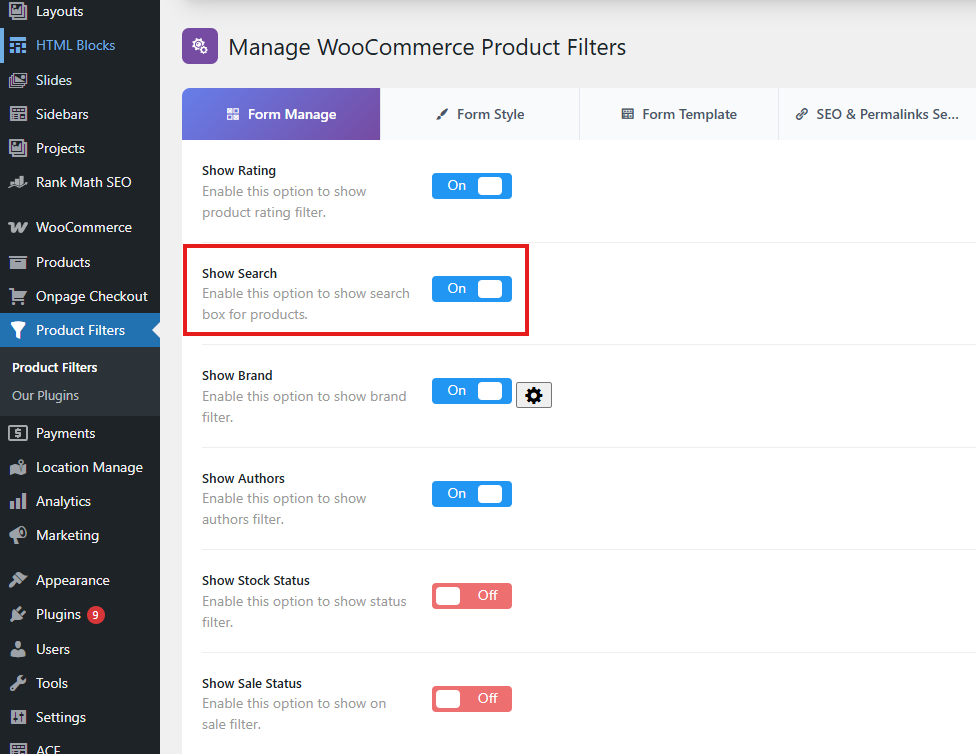Click the Form Template table icon
The image size is (976, 754).
(x=627, y=114)
